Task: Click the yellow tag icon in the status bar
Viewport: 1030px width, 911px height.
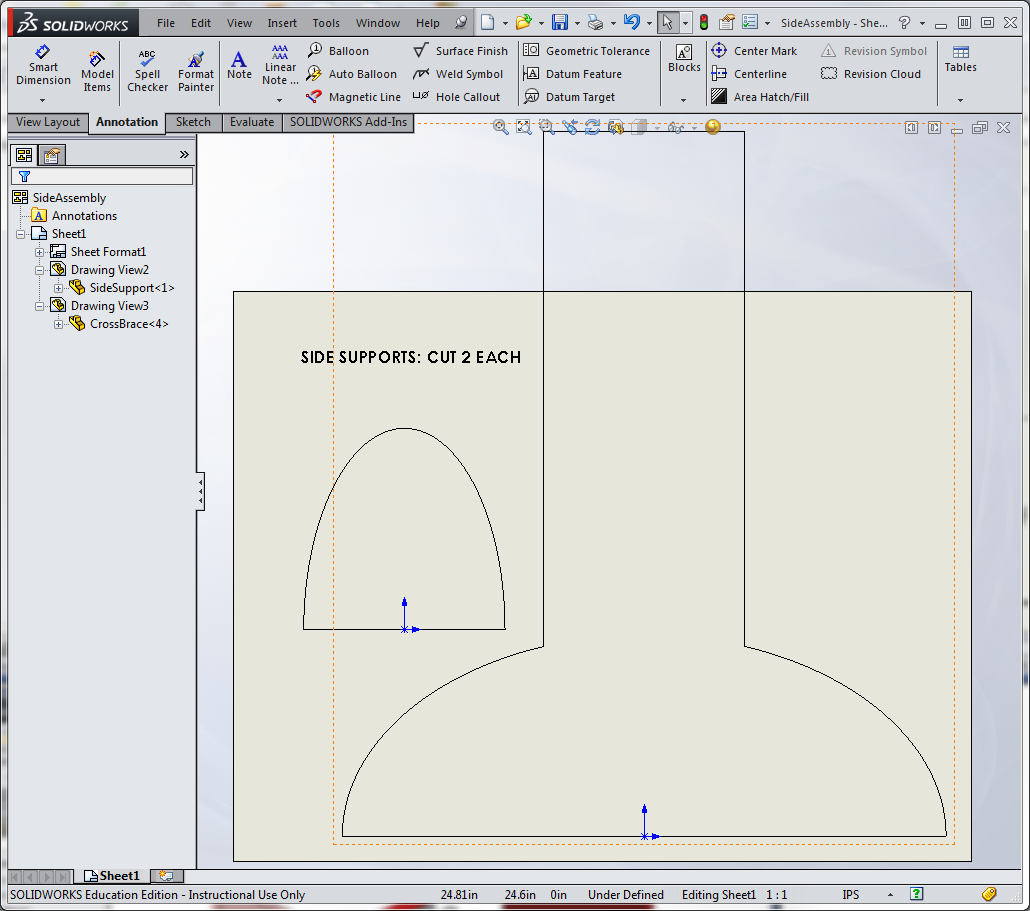Action: 989,894
